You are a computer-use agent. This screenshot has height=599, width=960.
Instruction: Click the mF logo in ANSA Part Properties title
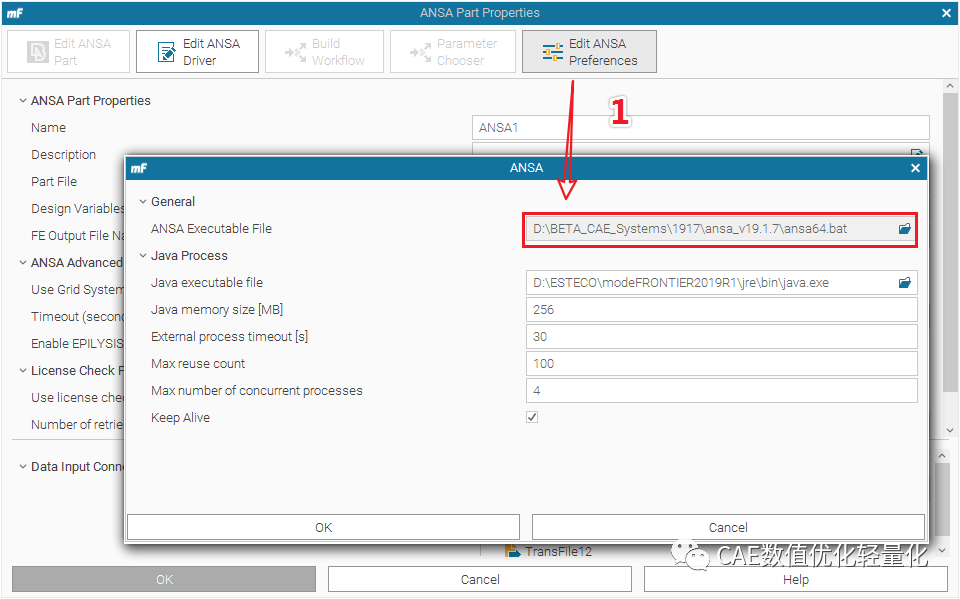tap(15, 13)
